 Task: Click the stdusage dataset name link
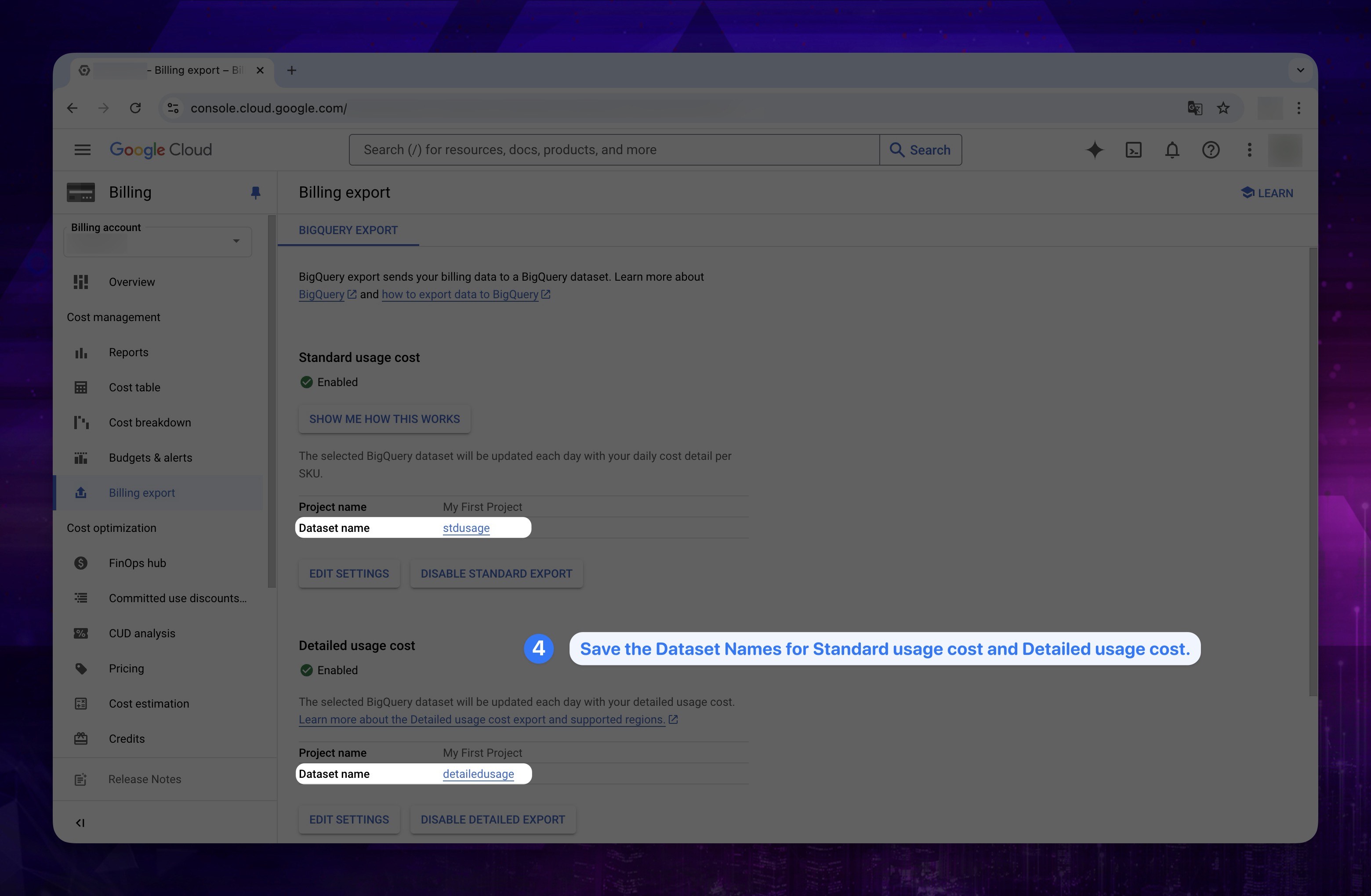466,527
